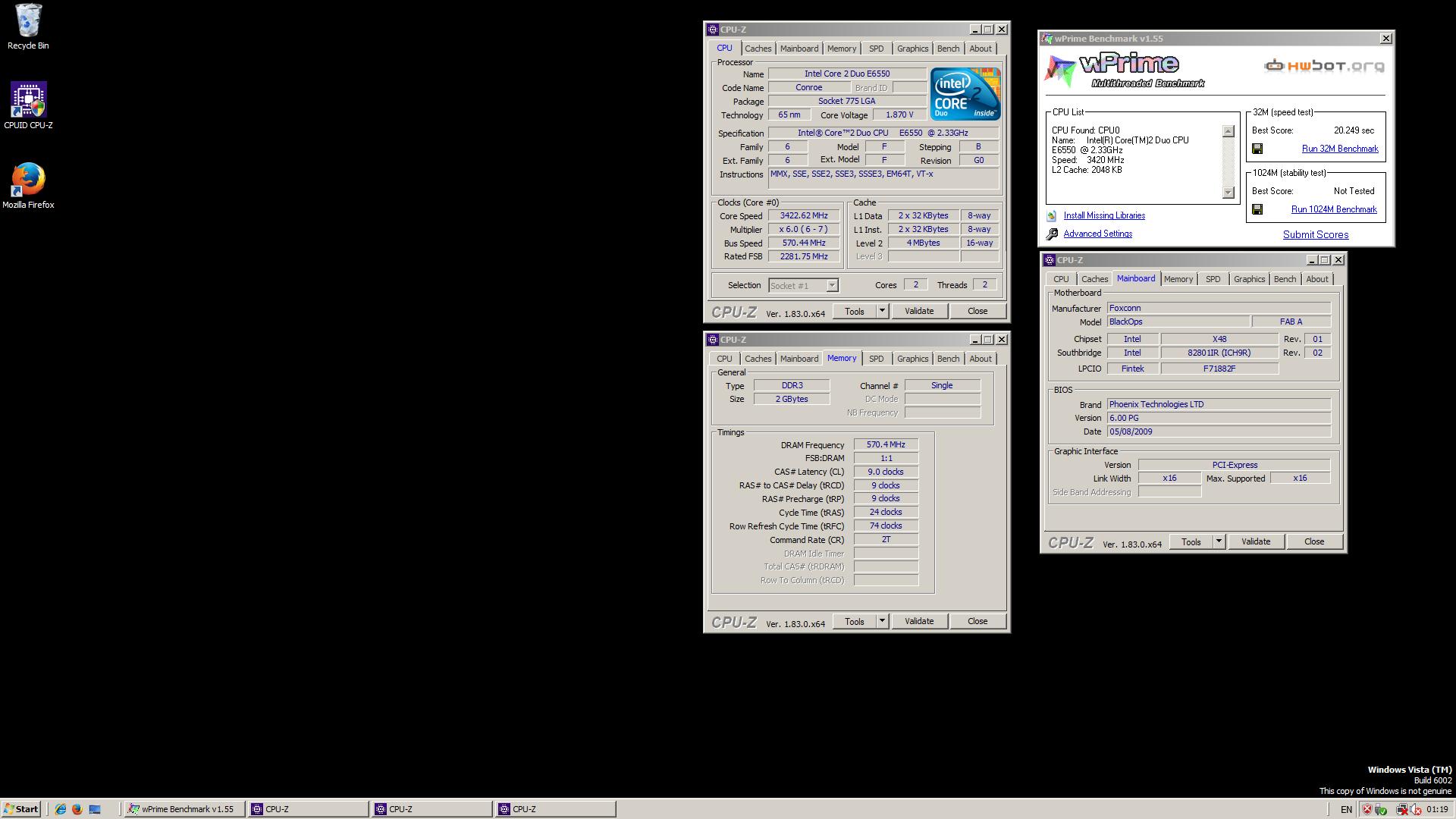Click the hwbot.org logo in wPrime
This screenshot has width=1456, height=819.
(1324, 66)
